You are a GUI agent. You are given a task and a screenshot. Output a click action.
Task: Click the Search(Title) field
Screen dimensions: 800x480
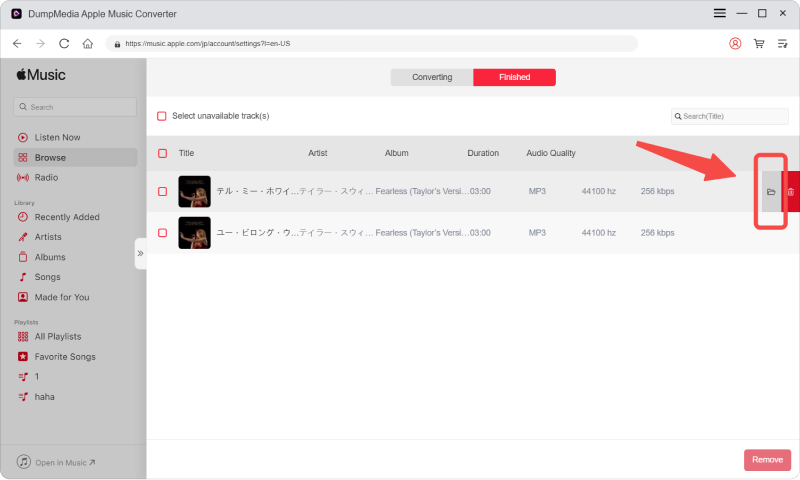point(730,116)
